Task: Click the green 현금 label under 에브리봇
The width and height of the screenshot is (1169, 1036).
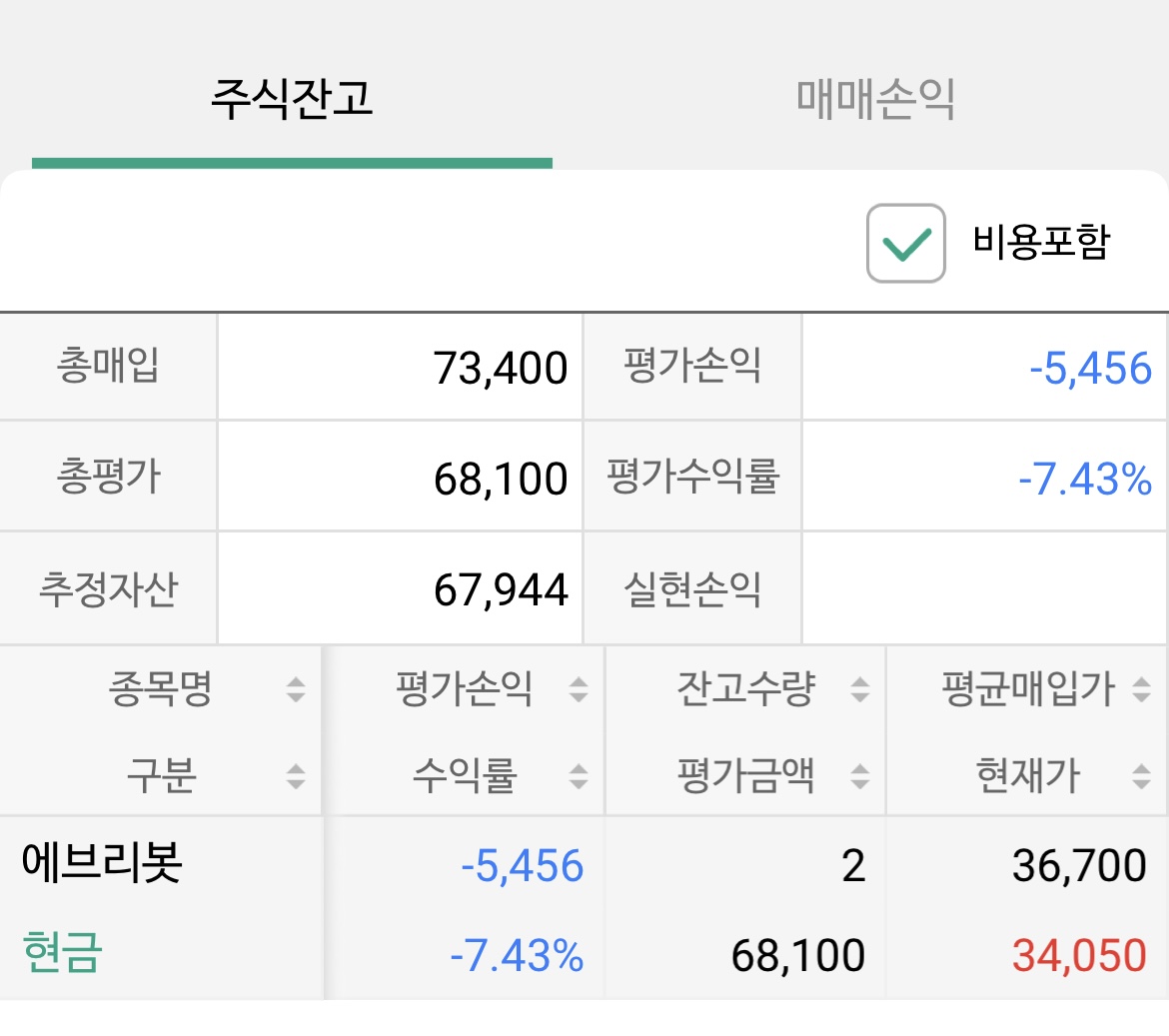Action: coord(62,952)
